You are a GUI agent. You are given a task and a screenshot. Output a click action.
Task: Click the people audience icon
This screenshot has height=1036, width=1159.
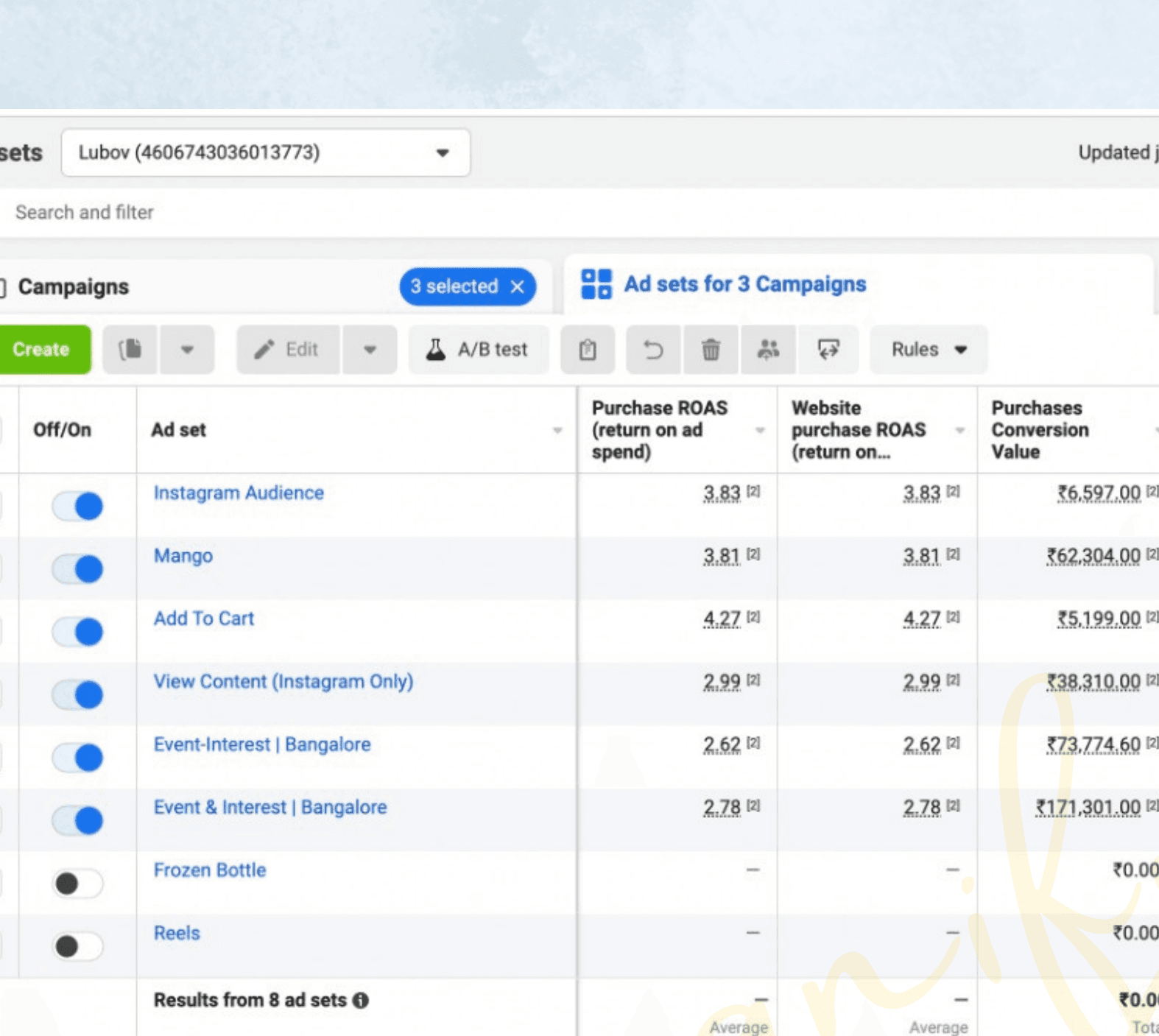tap(768, 349)
